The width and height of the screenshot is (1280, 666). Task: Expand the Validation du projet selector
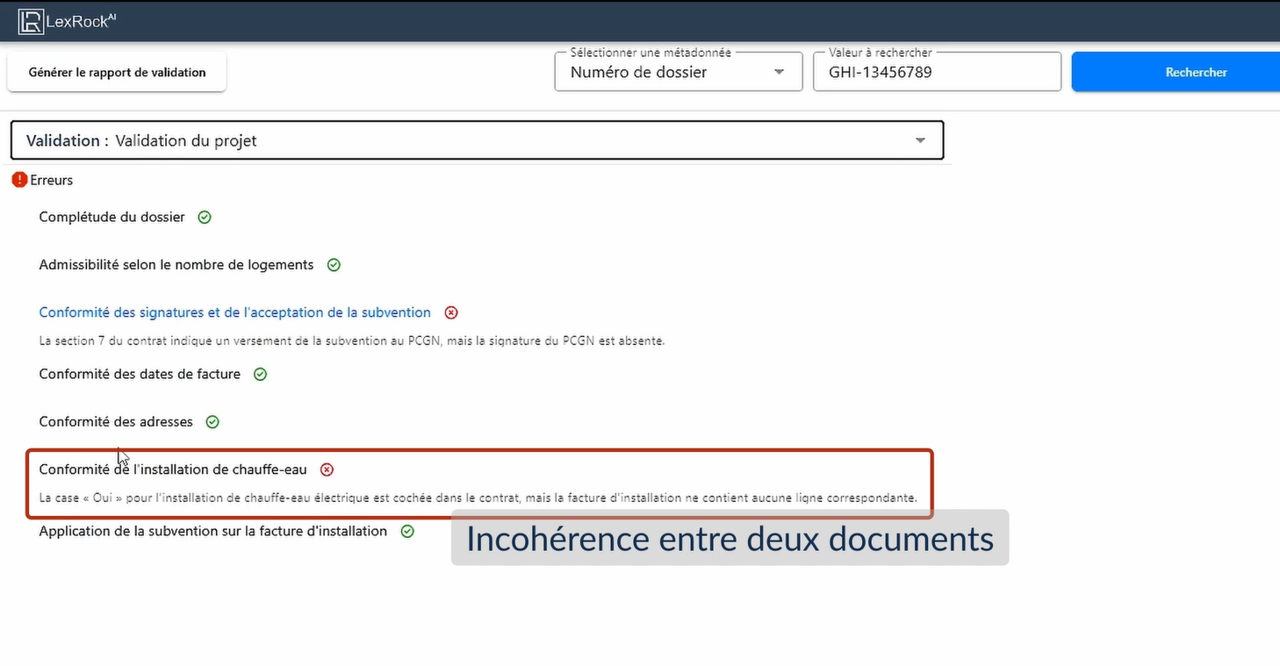[477, 141]
